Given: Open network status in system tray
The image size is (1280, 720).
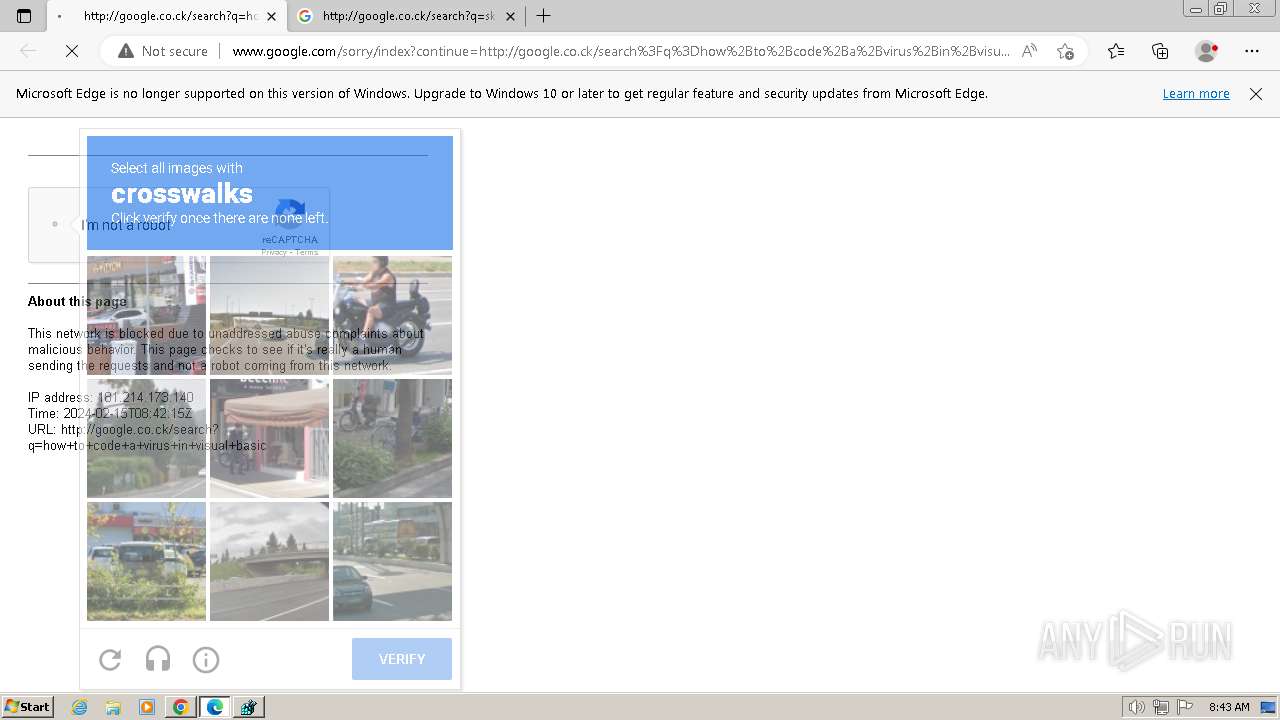Looking at the screenshot, I should (1161, 707).
